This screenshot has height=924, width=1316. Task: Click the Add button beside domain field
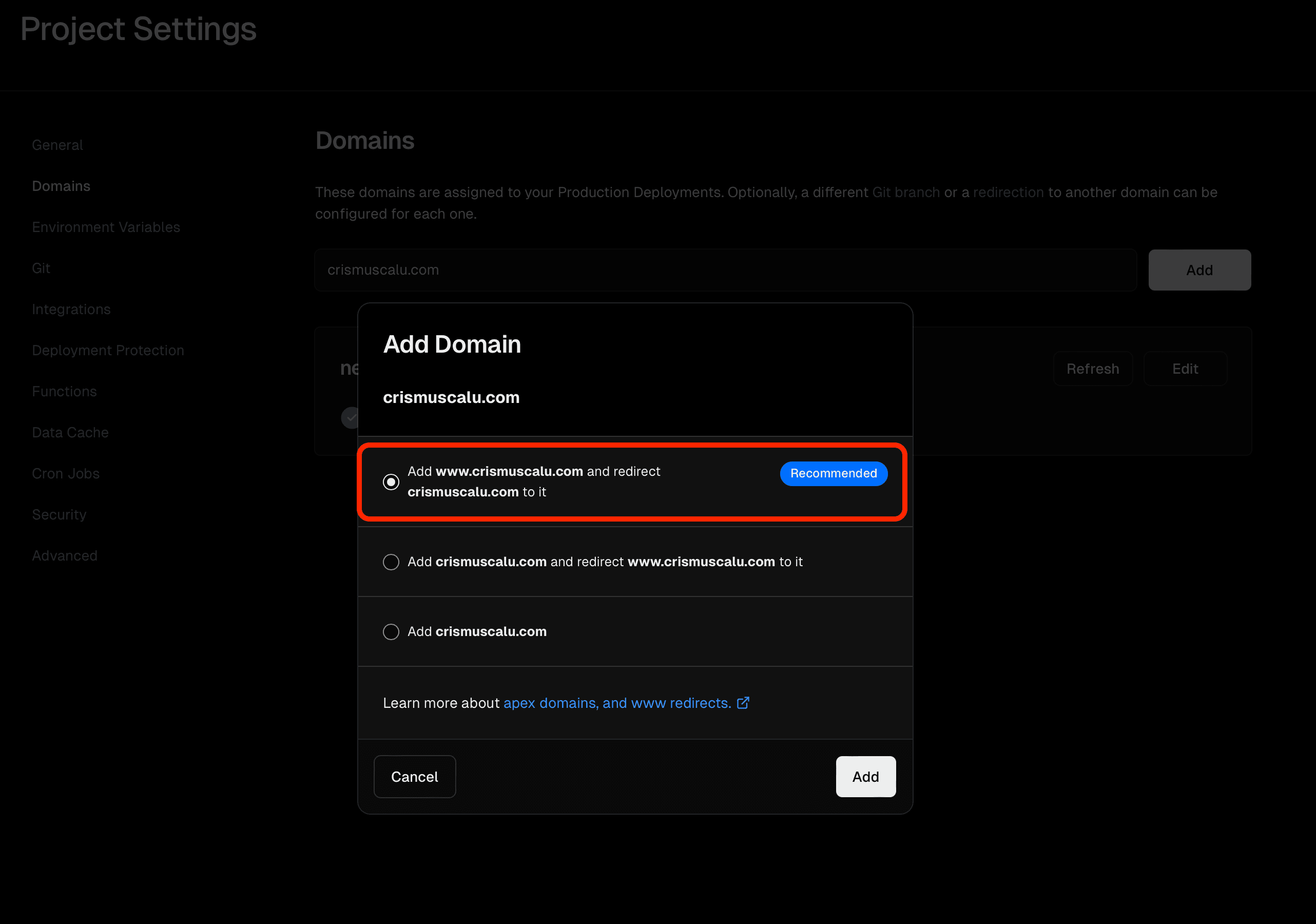point(1199,270)
